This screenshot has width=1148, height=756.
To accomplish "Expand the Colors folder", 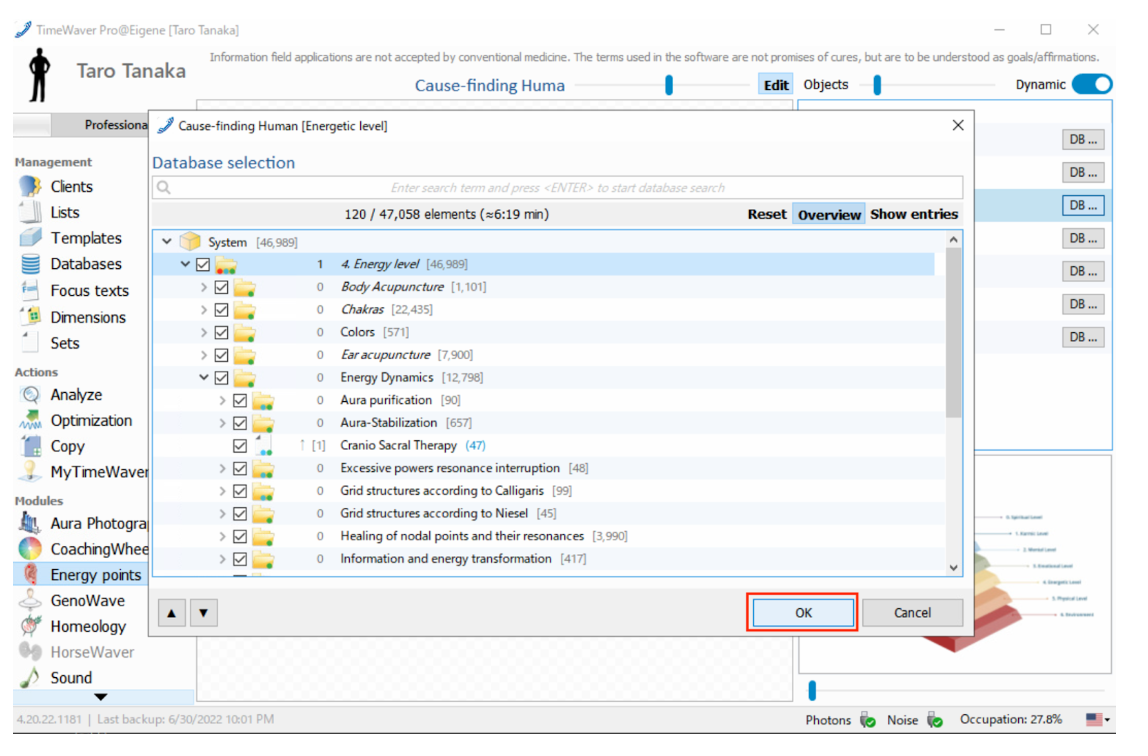I will pyautogui.click(x=204, y=333).
